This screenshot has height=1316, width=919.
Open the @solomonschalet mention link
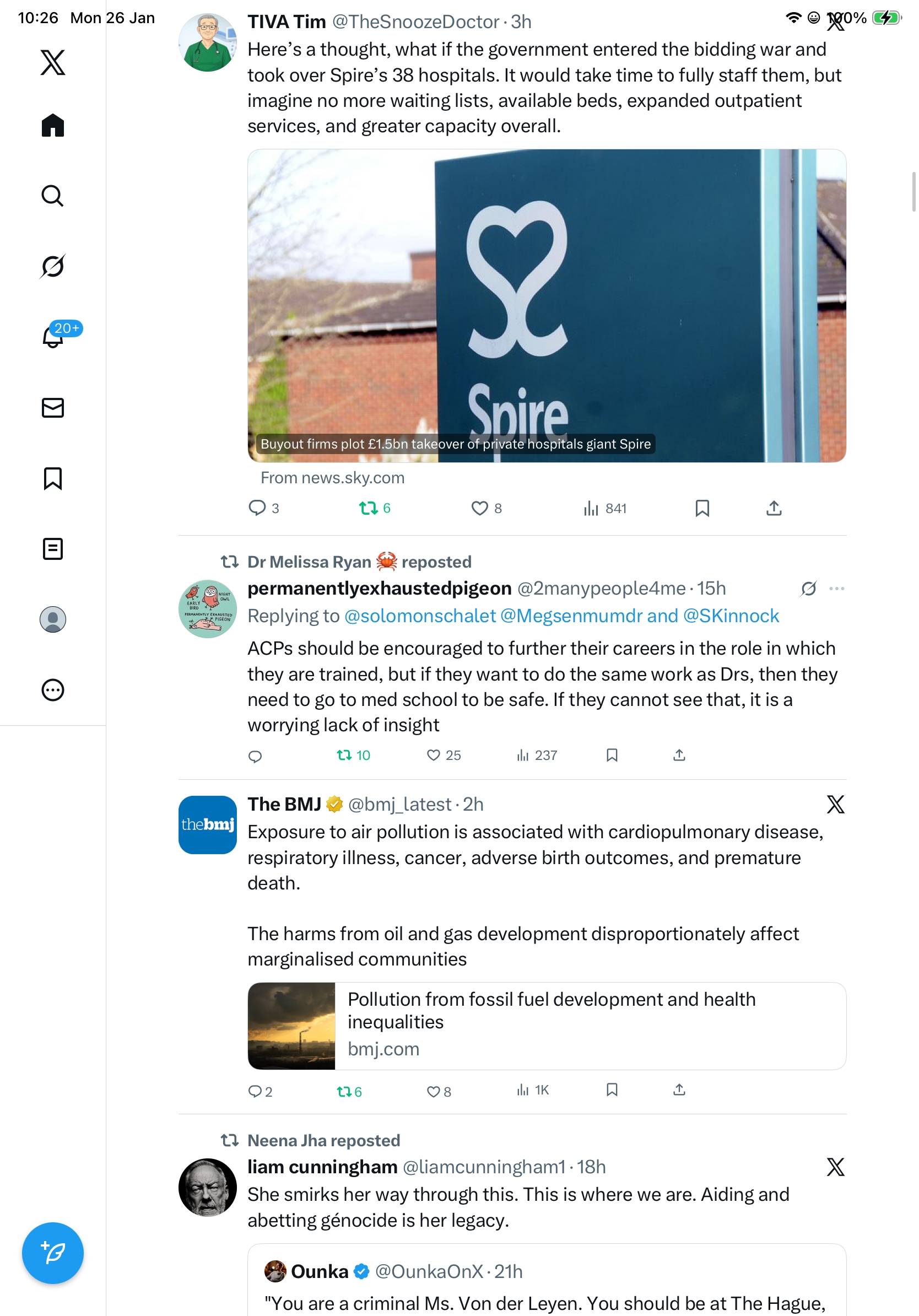click(420, 616)
